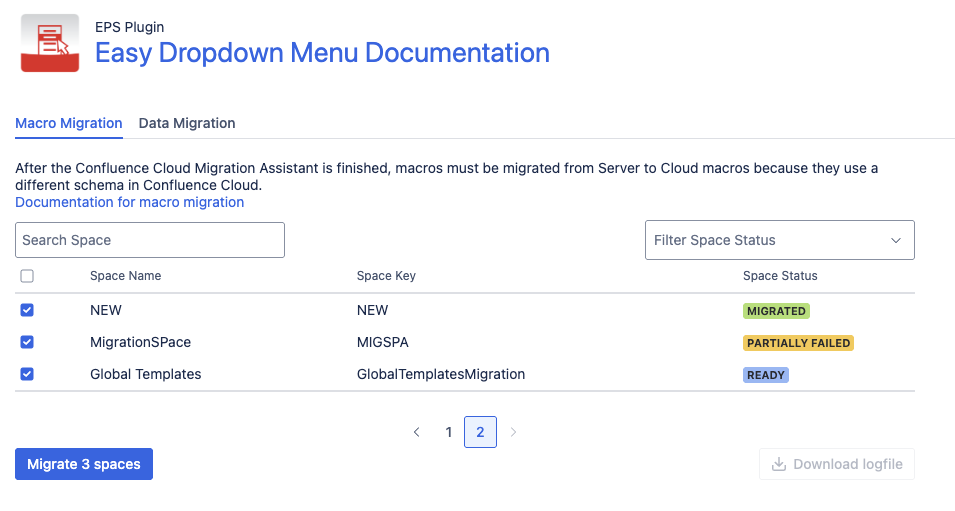Click the EPS Plugin label text

point(130,27)
